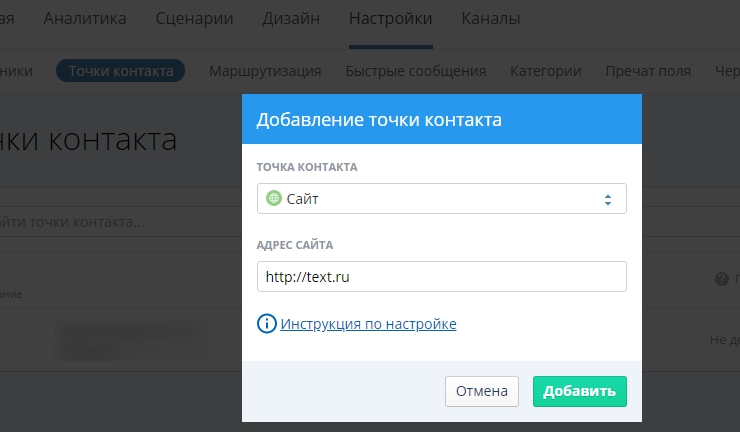Click the contact point search field

pyautogui.click(x=100, y=221)
